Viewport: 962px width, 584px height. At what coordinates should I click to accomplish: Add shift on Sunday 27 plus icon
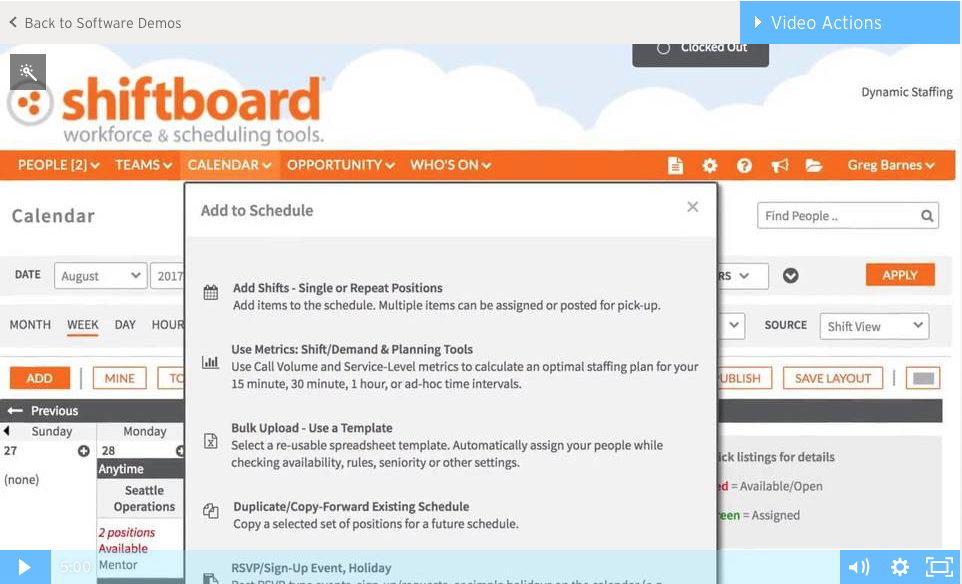84,451
